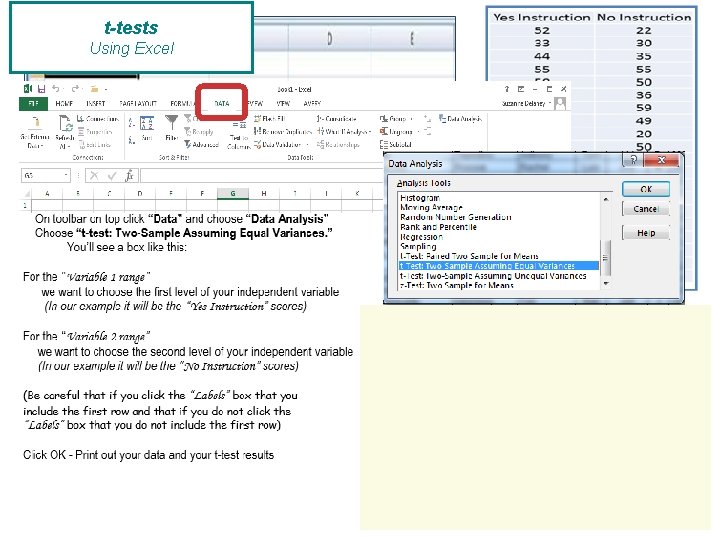Click inside the formula bar input
The image size is (720, 540).
(x=262, y=175)
